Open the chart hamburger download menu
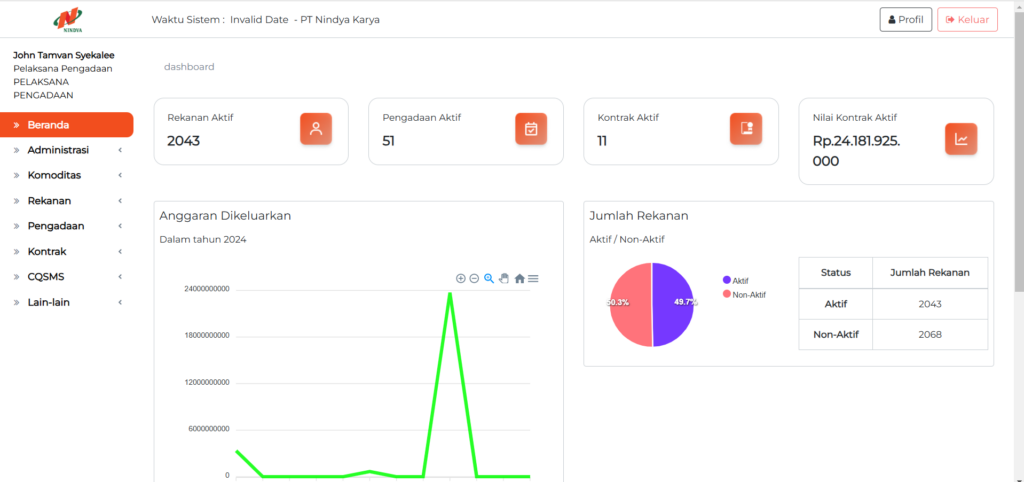The width and height of the screenshot is (1024, 482). (x=534, y=278)
